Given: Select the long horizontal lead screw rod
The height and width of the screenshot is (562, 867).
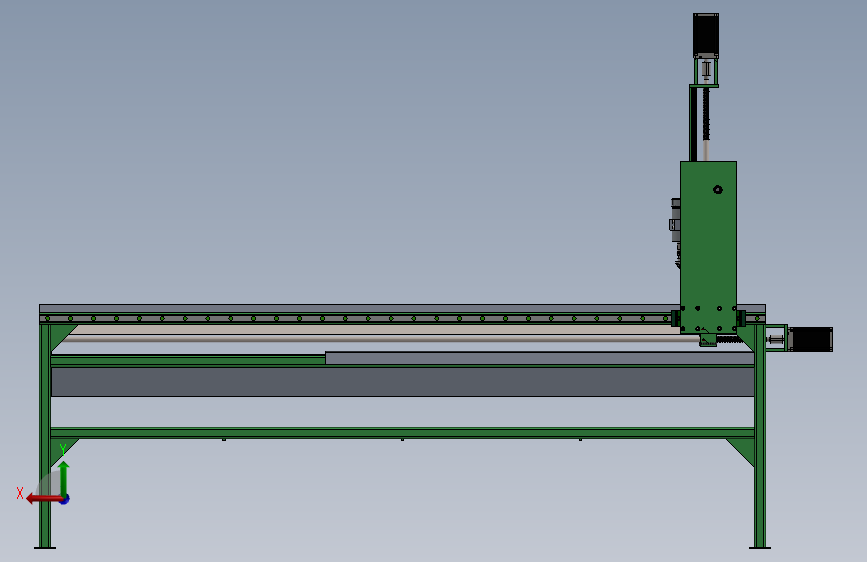Looking at the screenshot, I should (x=382, y=338).
